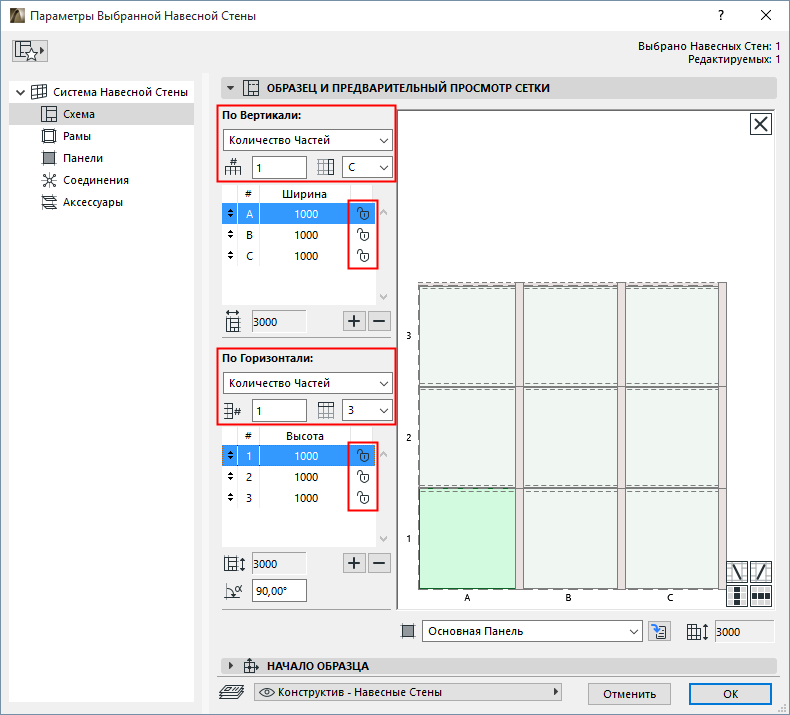Viewport: 790px width, 715px height.
Task: Open the horizontal Количество Частей dropdown
Action: [x=307, y=383]
